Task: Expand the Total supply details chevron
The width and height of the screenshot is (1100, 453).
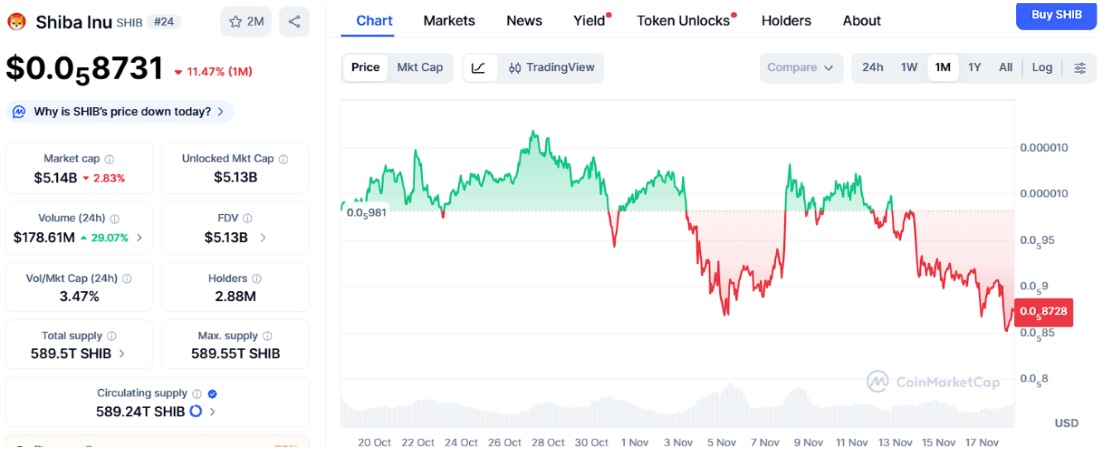Action: click(122, 353)
